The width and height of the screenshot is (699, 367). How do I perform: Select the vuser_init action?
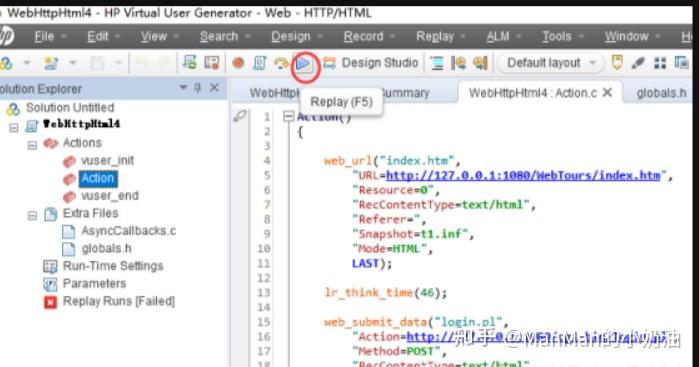pos(107,161)
